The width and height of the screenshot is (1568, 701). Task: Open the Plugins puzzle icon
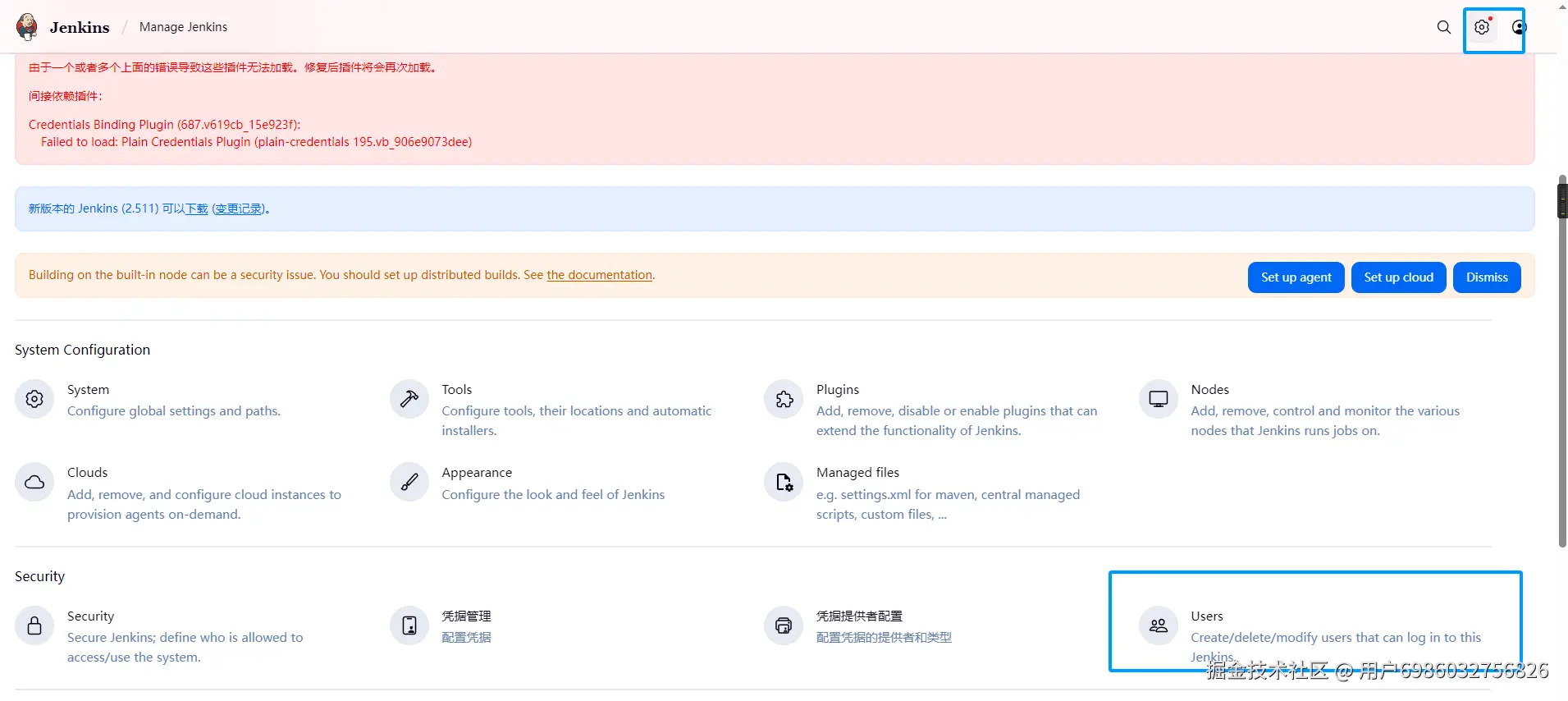click(784, 399)
